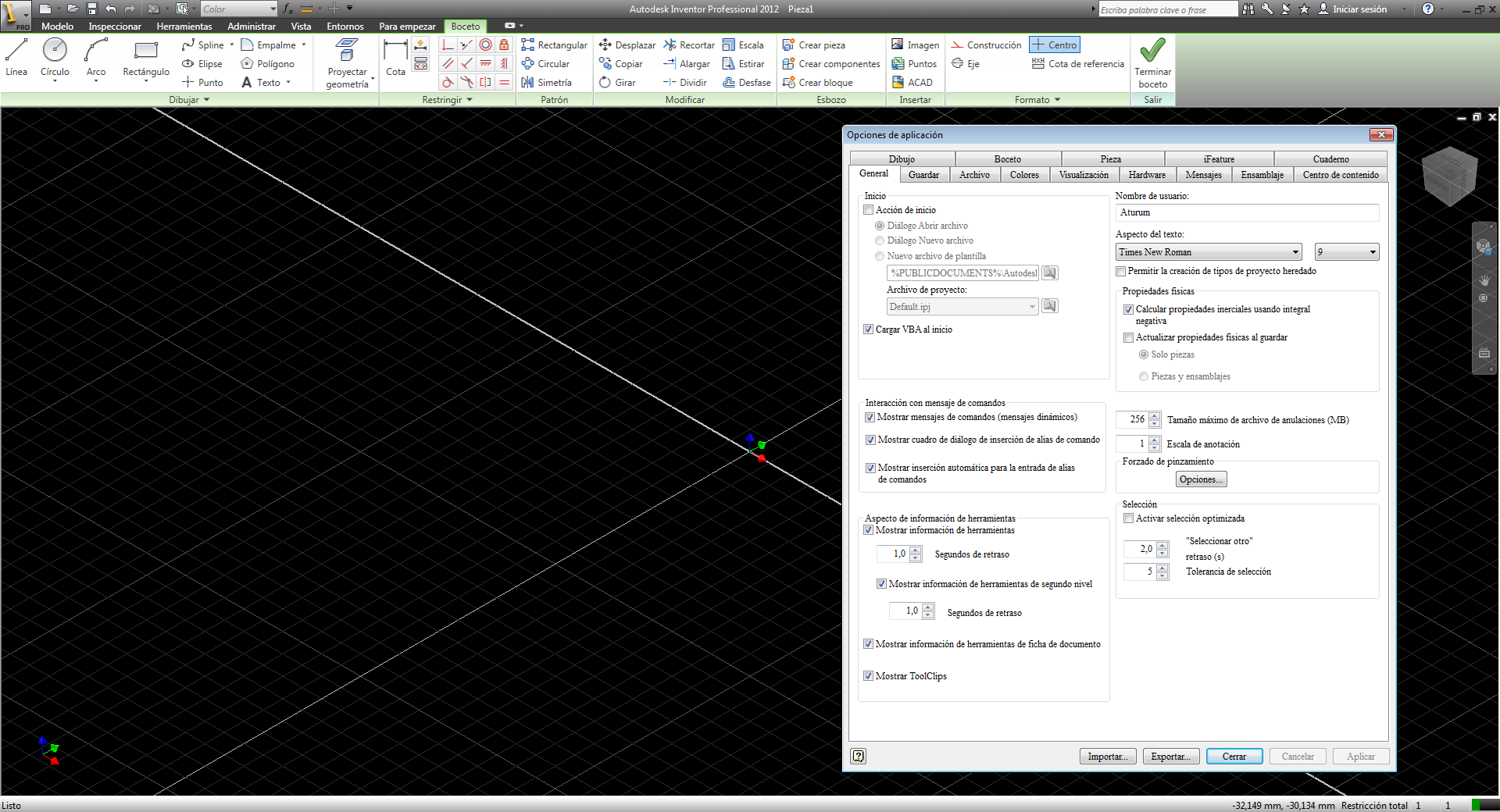This screenshot has height=812, width=1500.
Task: Click the Simetría mirror tool
Action: click(546, 83)
